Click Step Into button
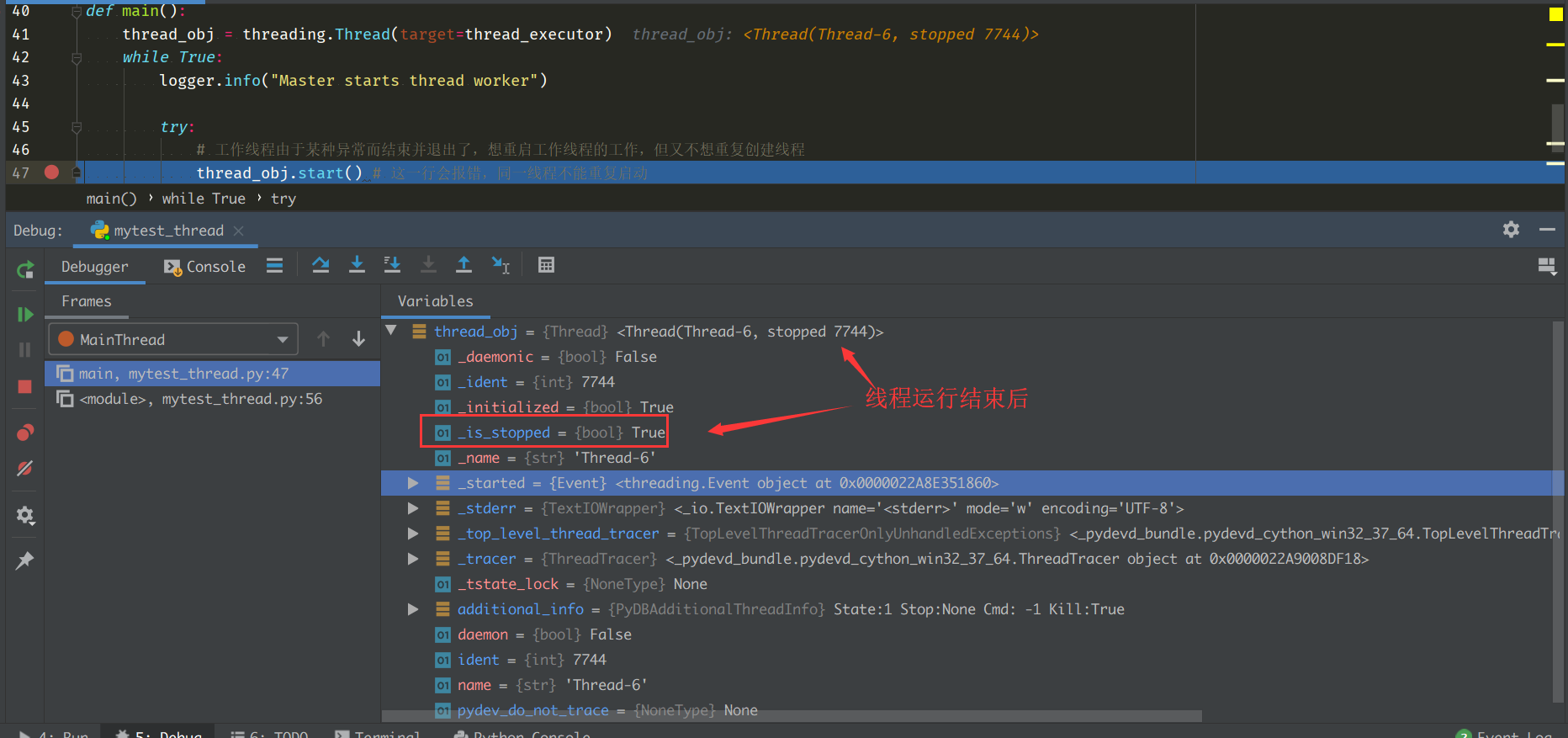 357,265
